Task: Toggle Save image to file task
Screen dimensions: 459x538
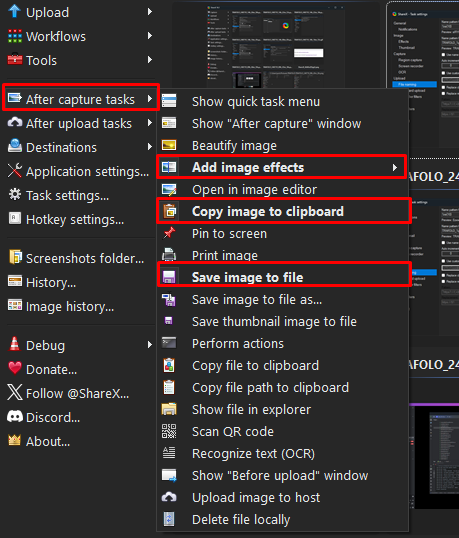Action: tap(284, 277)
